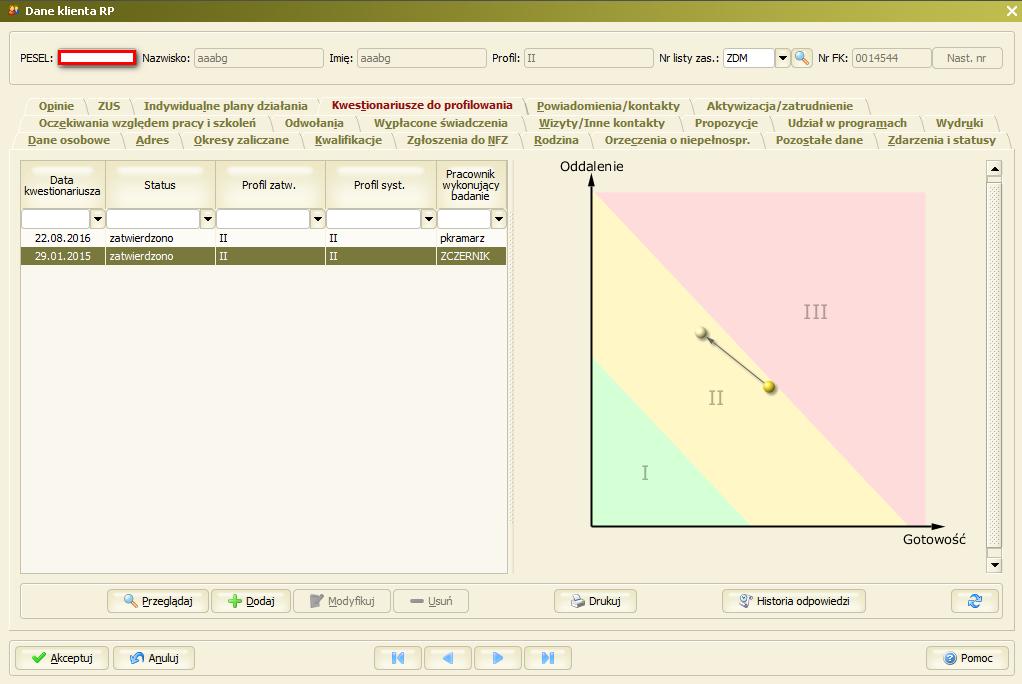Click the chart scrollbar down arrow
This screenshot has height=684, width=1022.
pos(994,565)
